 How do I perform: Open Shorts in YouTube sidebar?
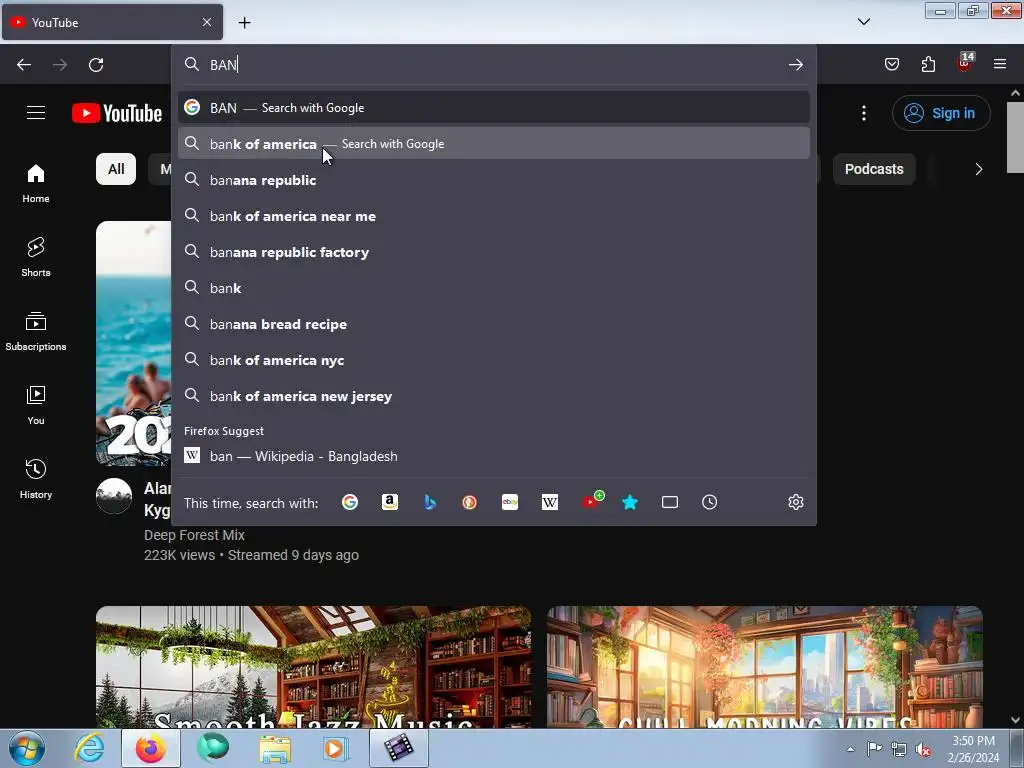(x=36, y=257)
